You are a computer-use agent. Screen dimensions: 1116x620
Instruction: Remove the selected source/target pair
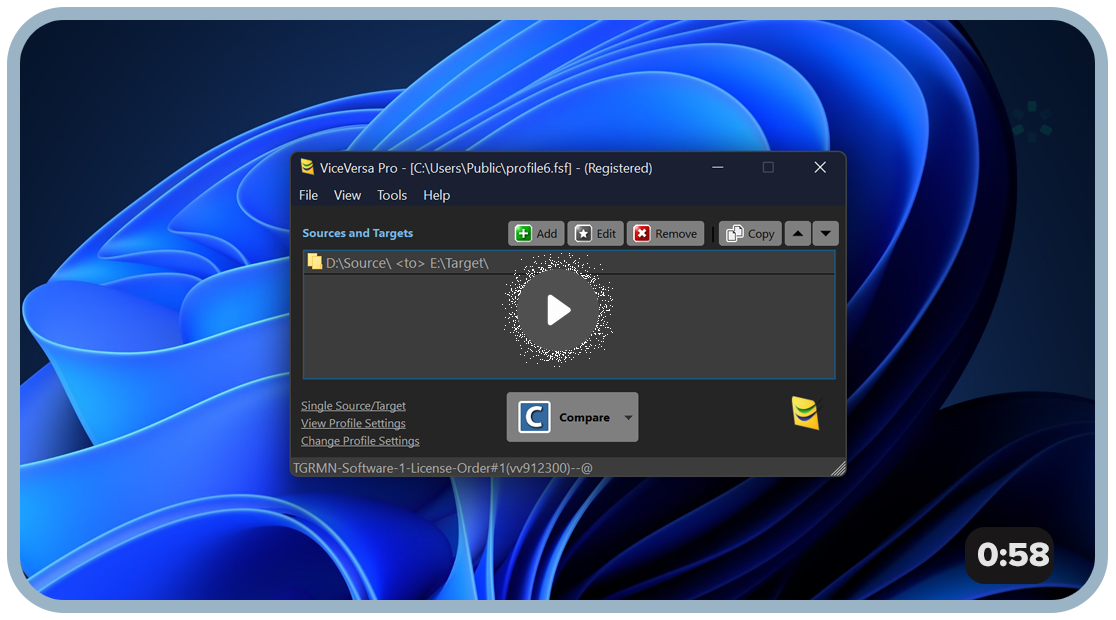click(x=665, y=233)
